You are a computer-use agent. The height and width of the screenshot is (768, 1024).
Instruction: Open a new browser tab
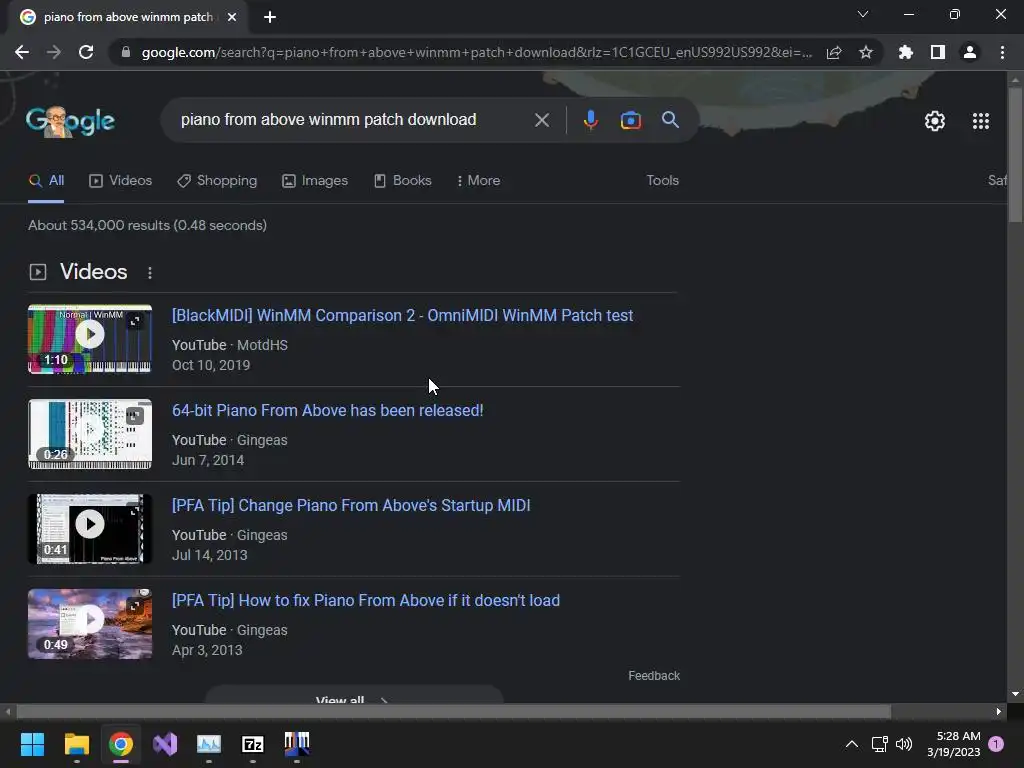[270, 17]
